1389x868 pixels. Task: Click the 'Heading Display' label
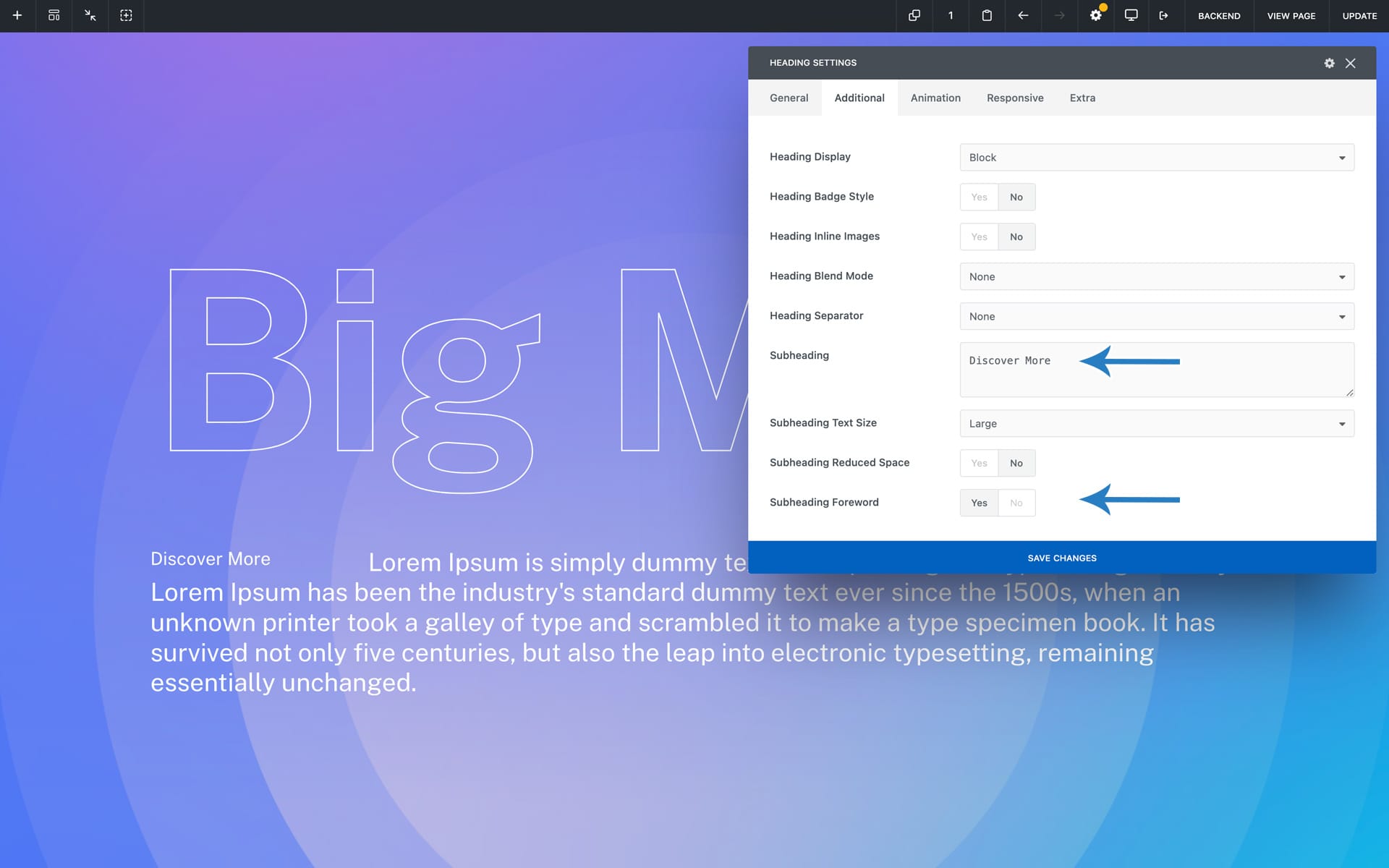pos(810,157)
